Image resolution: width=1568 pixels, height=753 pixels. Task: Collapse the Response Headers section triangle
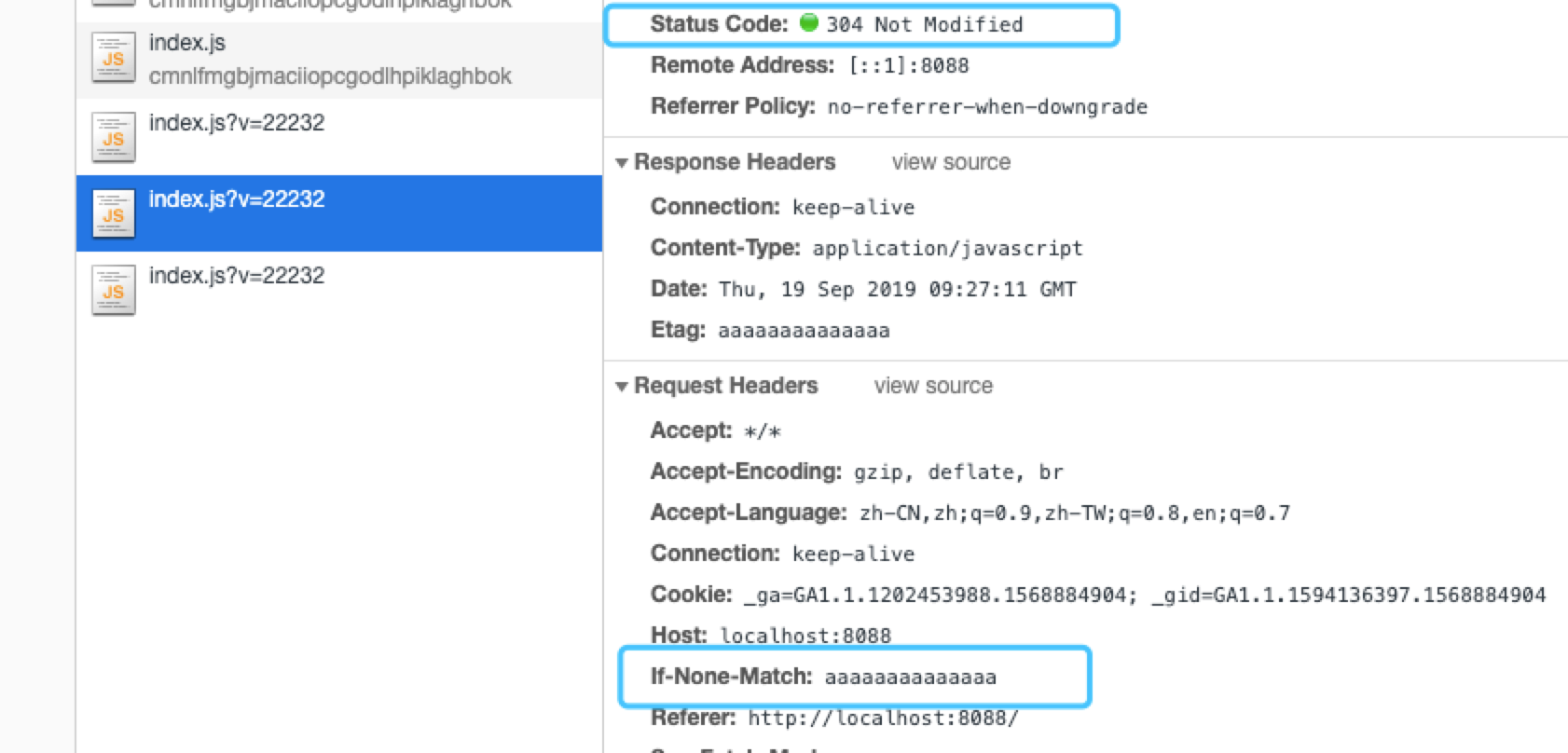[x=622, y=163]
